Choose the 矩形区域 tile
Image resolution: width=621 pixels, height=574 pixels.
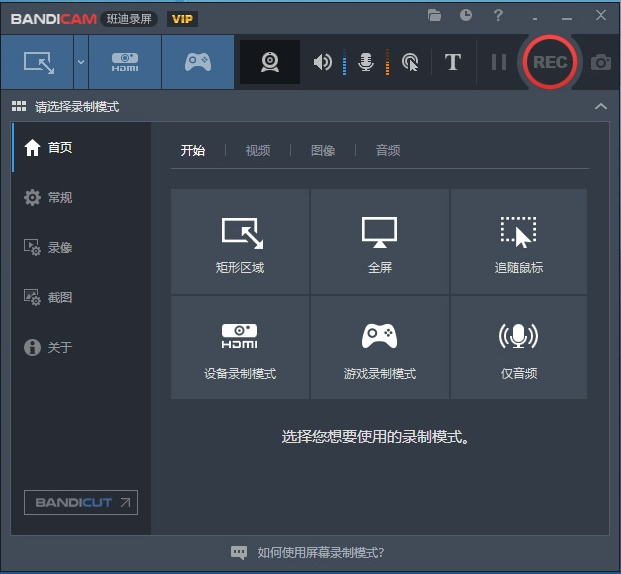click(240, 242)
